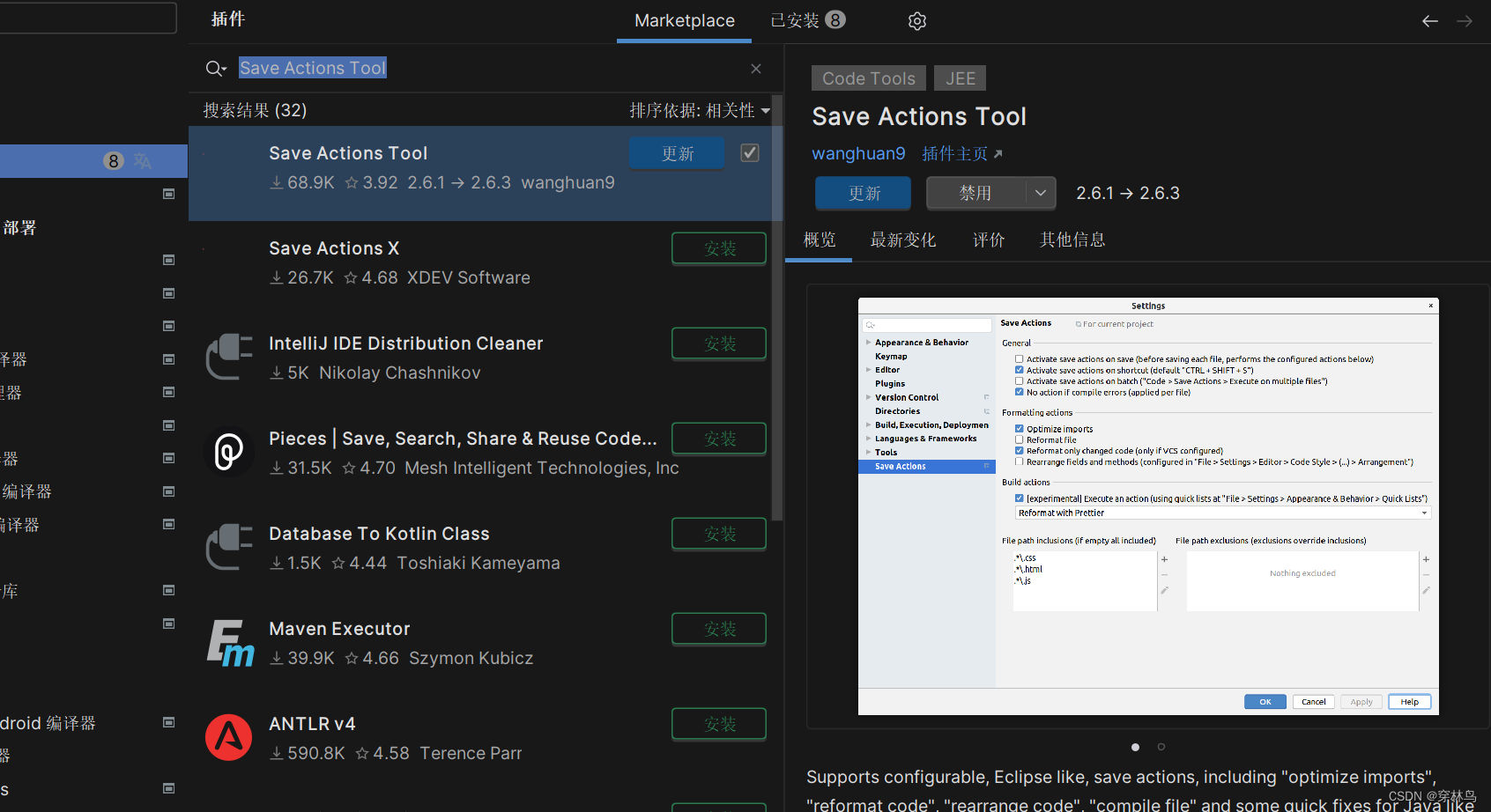
Task: Click 更新 button in Save Actions Tool list row
Action: pyautogui.click(x=677, y=153)
